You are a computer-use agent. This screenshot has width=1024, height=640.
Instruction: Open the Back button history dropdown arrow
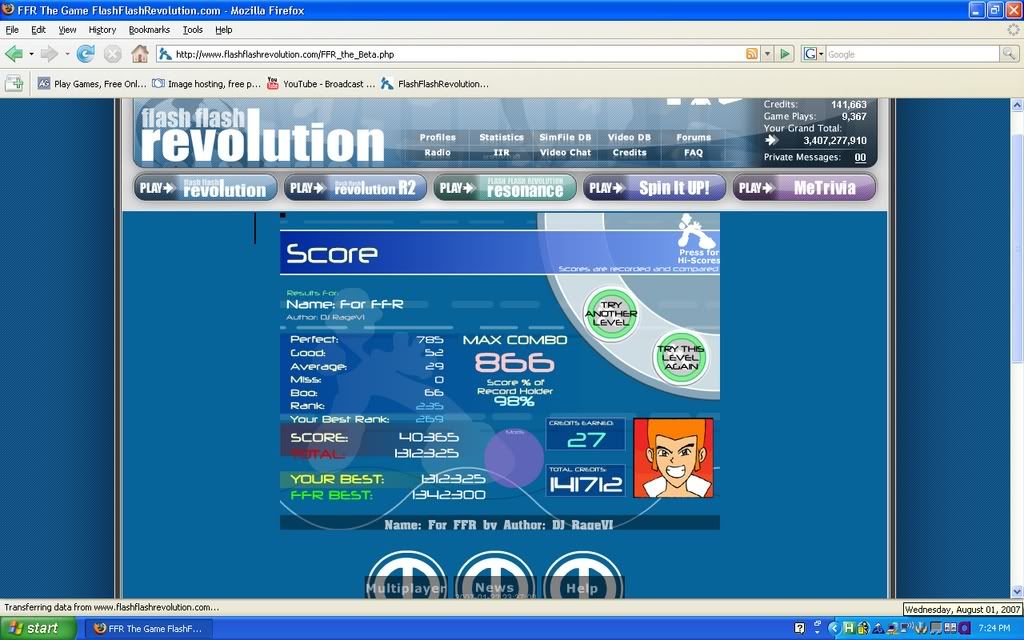(x=32, y=54)
